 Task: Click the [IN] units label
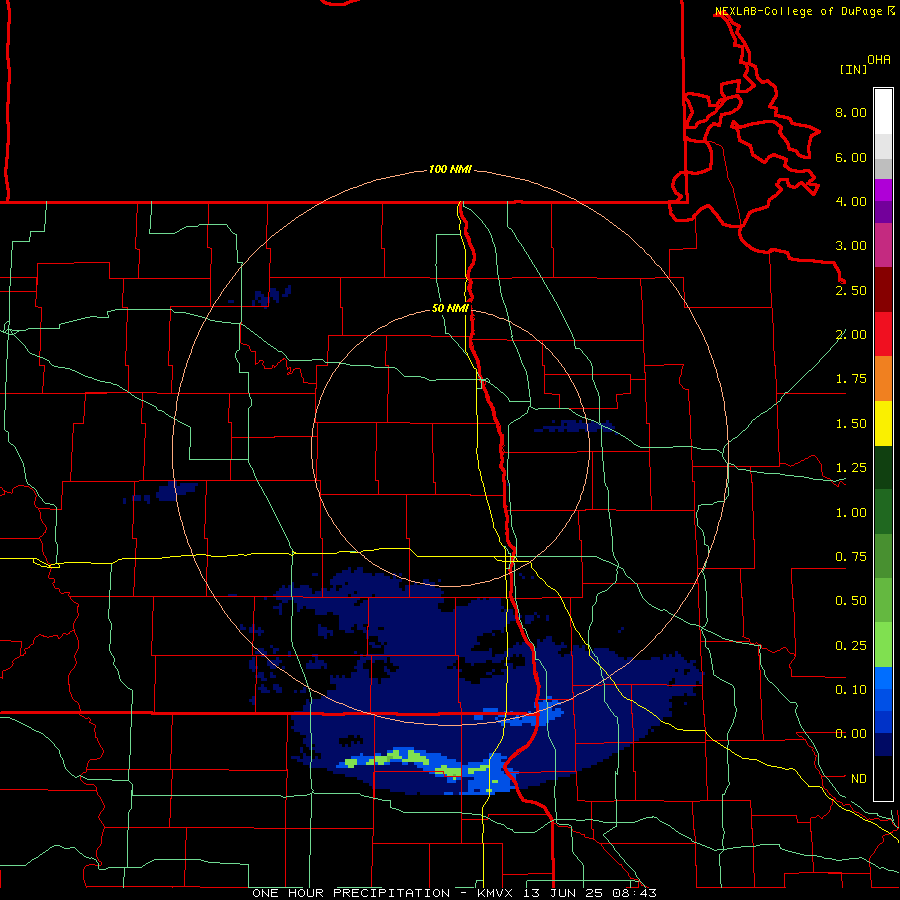click(x=853, y=69)
